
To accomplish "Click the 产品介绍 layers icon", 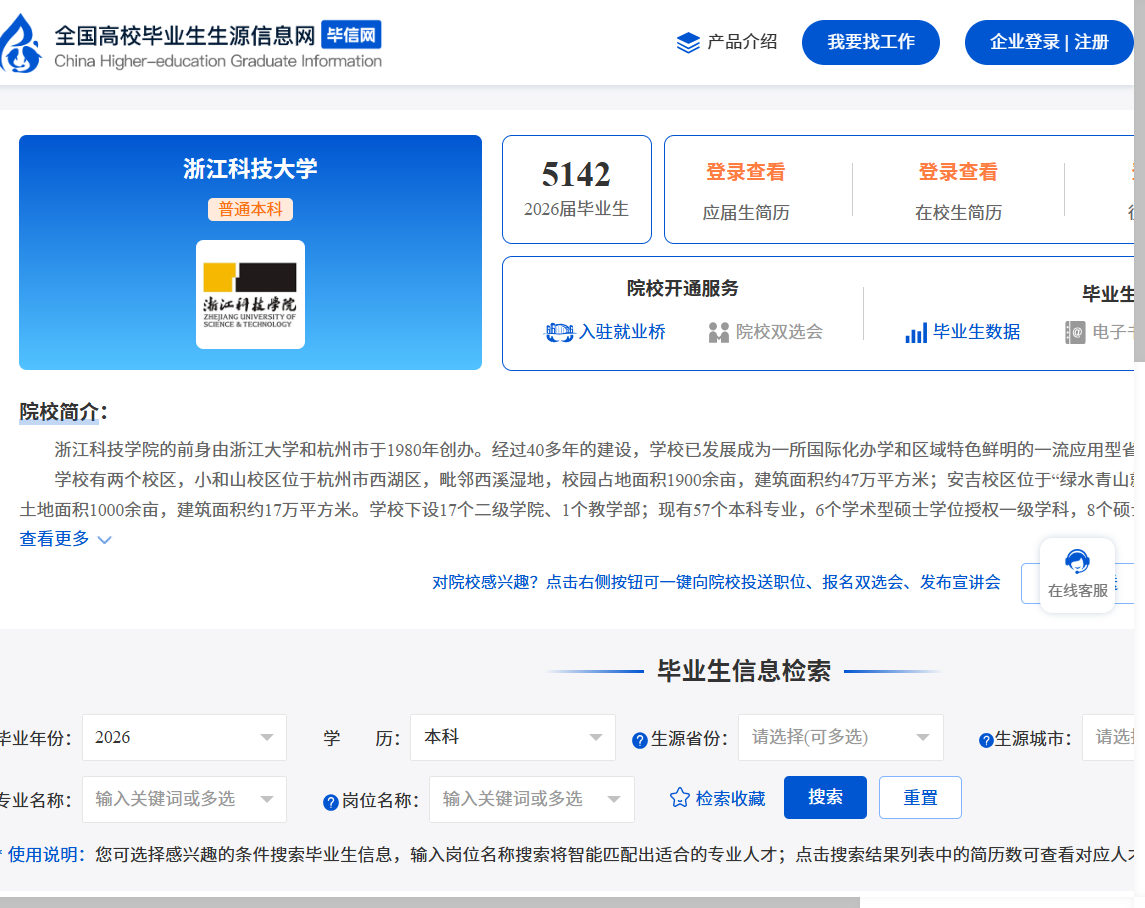I will (688, 43).
